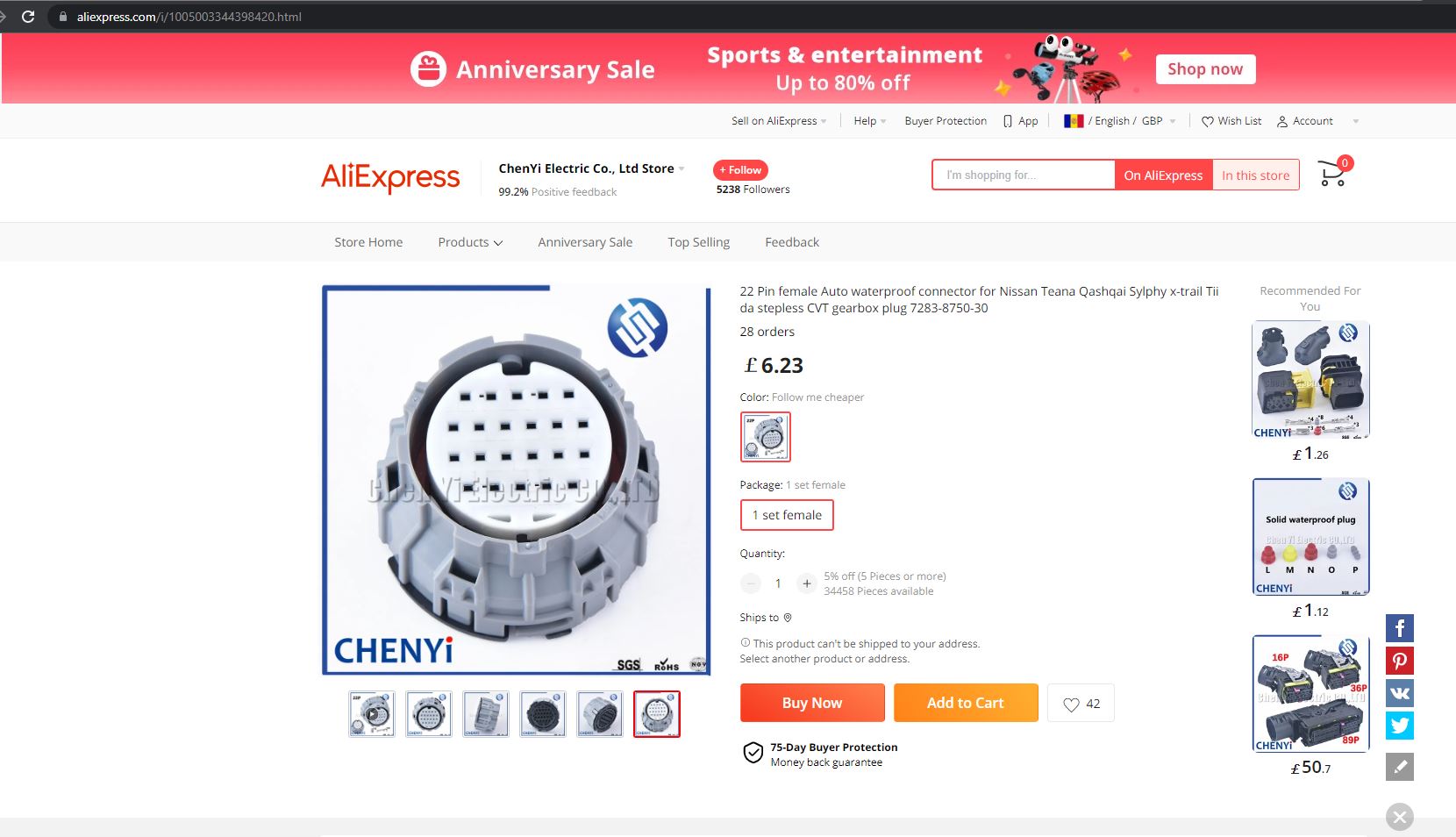Expand the Products dropdown menu

click(470, 242)
